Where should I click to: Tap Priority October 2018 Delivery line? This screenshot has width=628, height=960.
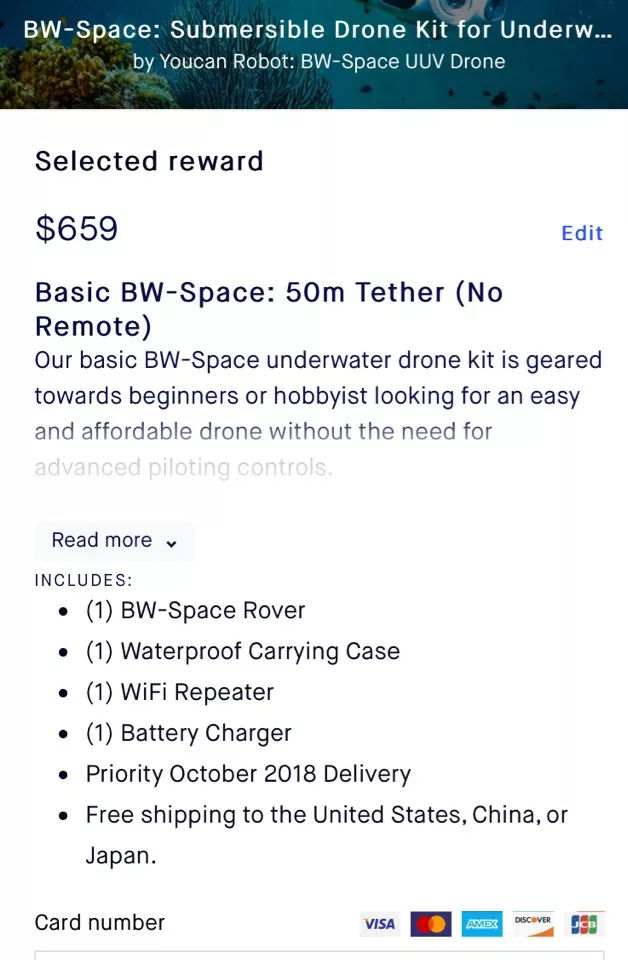point(248,774)
